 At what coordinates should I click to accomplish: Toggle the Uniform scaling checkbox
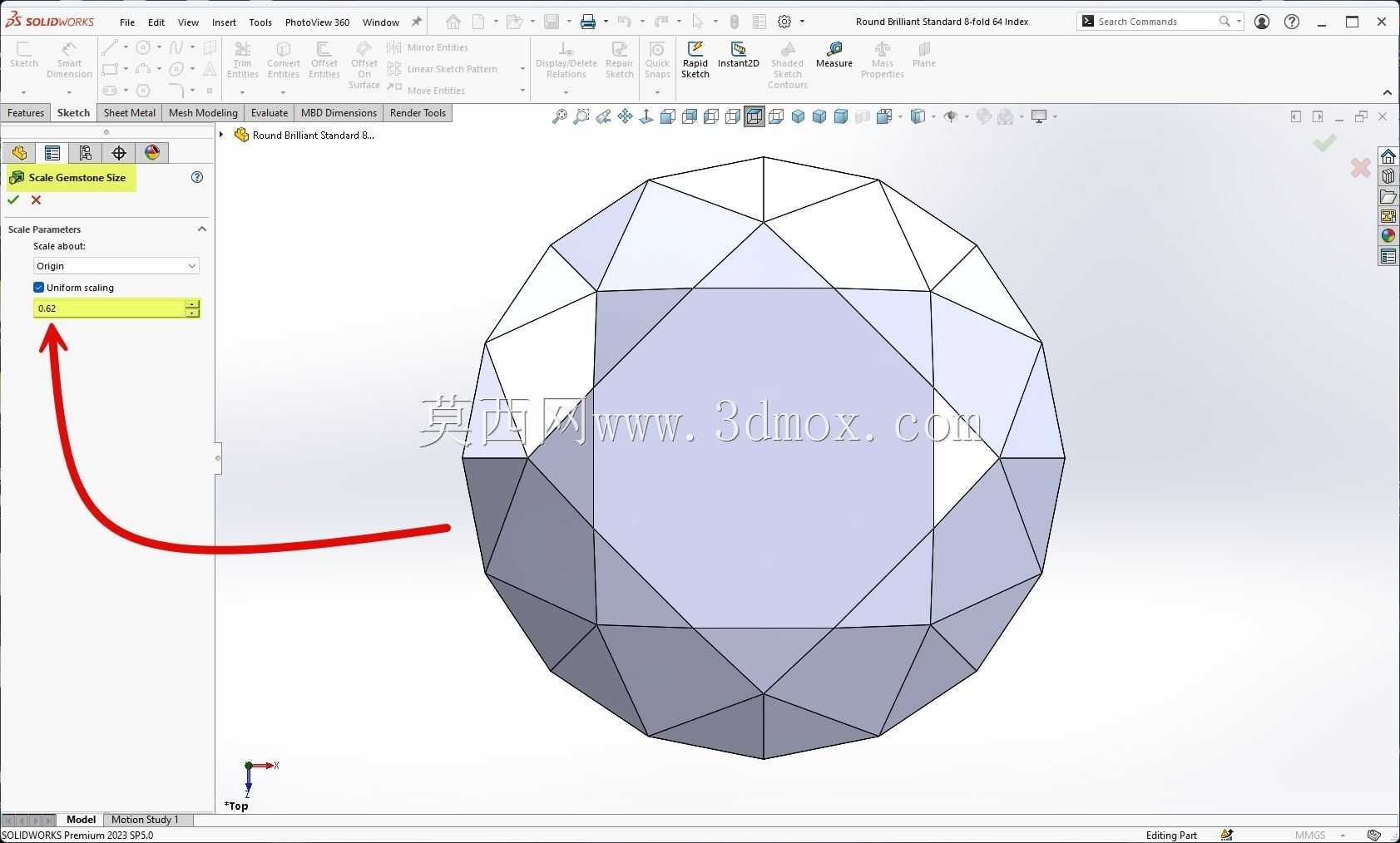tap(38, 288)
